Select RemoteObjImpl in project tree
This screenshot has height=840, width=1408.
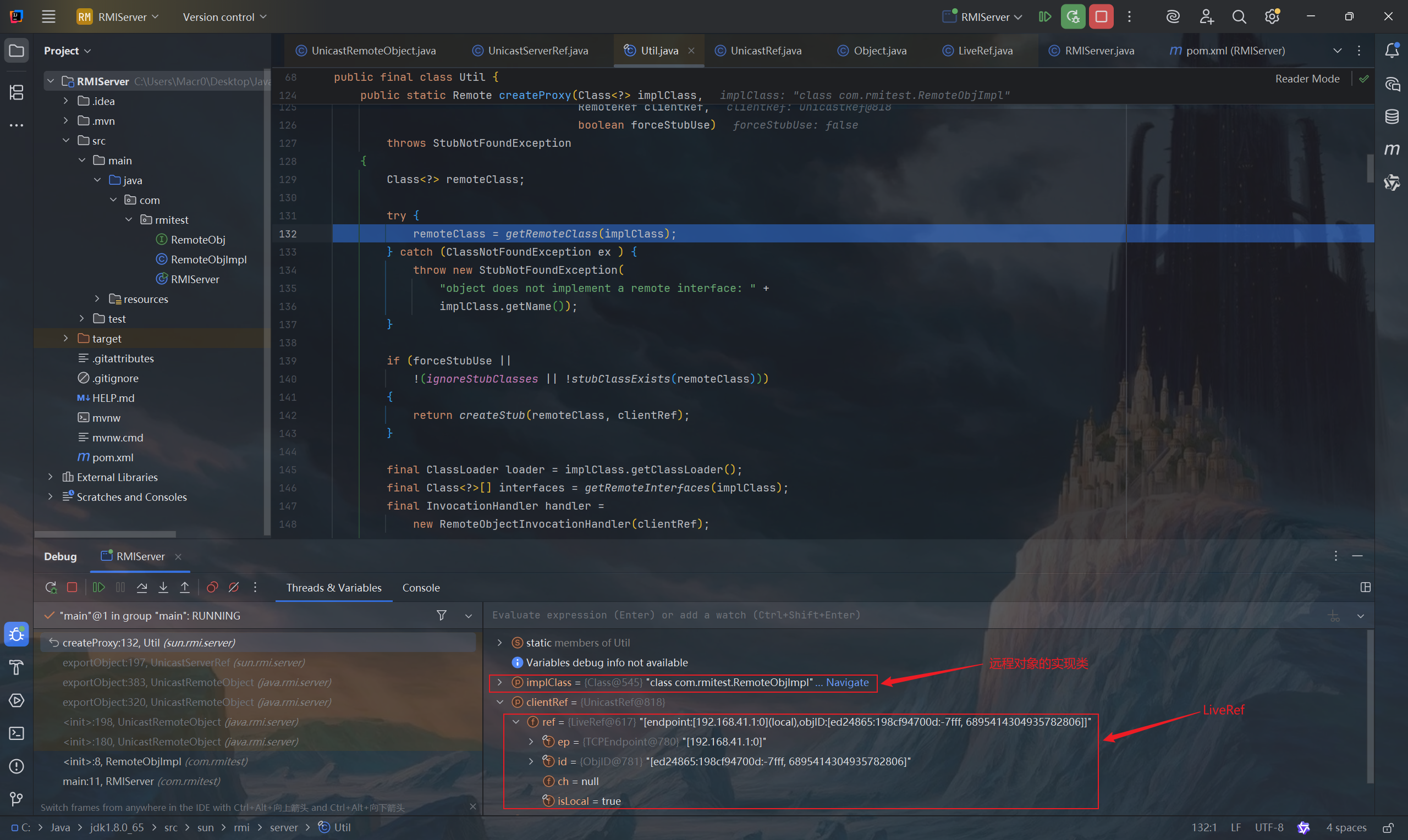pos(201,259)
